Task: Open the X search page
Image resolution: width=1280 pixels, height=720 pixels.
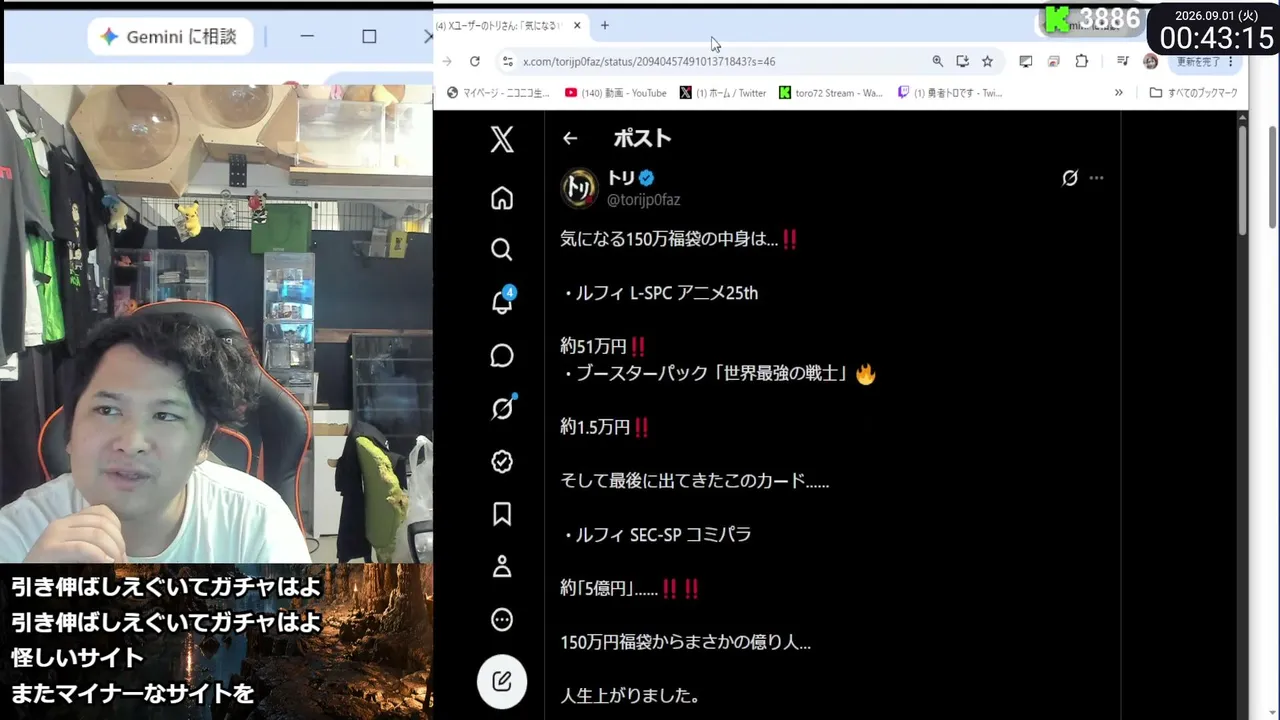Action: (502, 249)
